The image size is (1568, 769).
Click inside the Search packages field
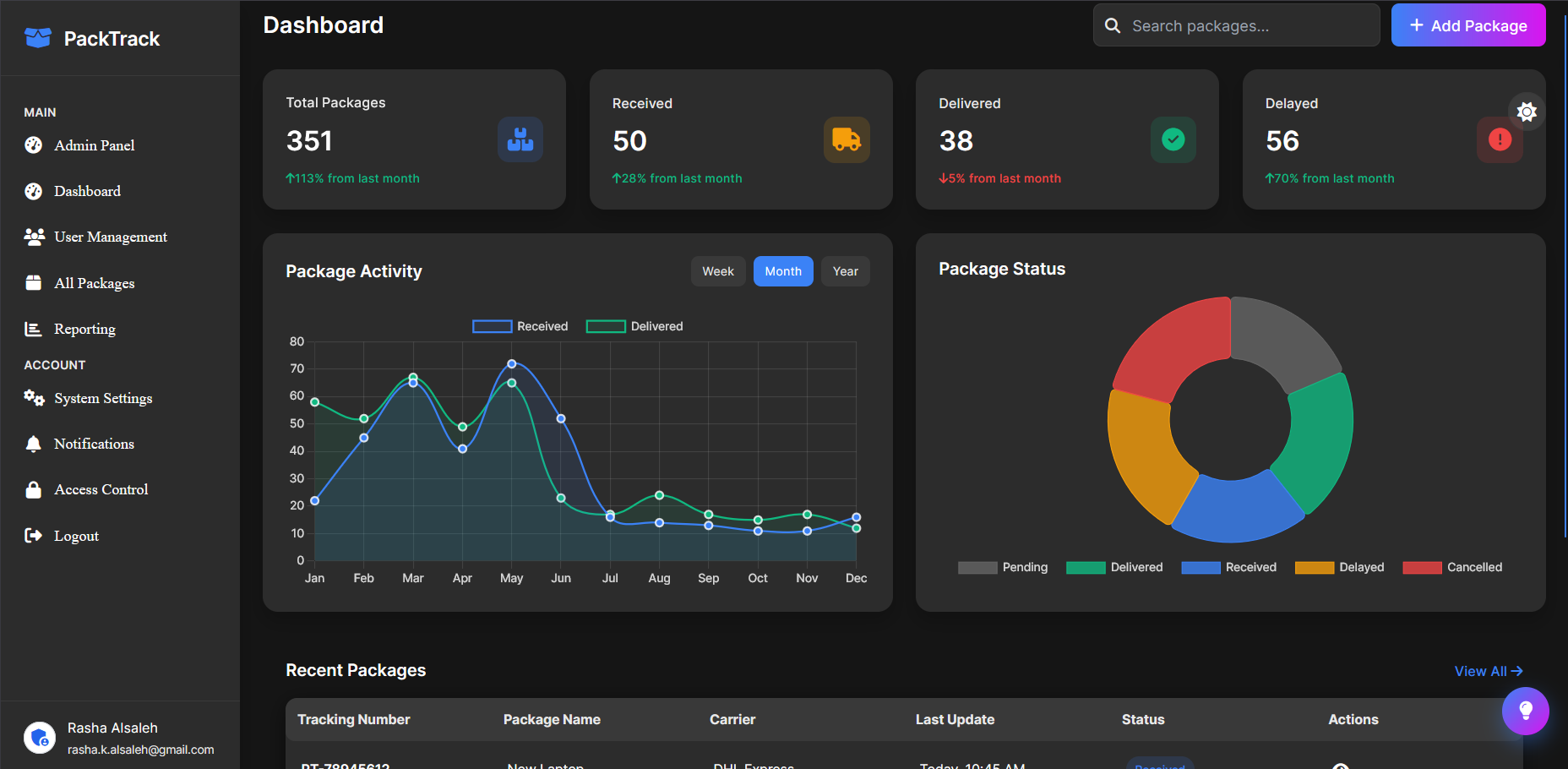pos(1235,25)
